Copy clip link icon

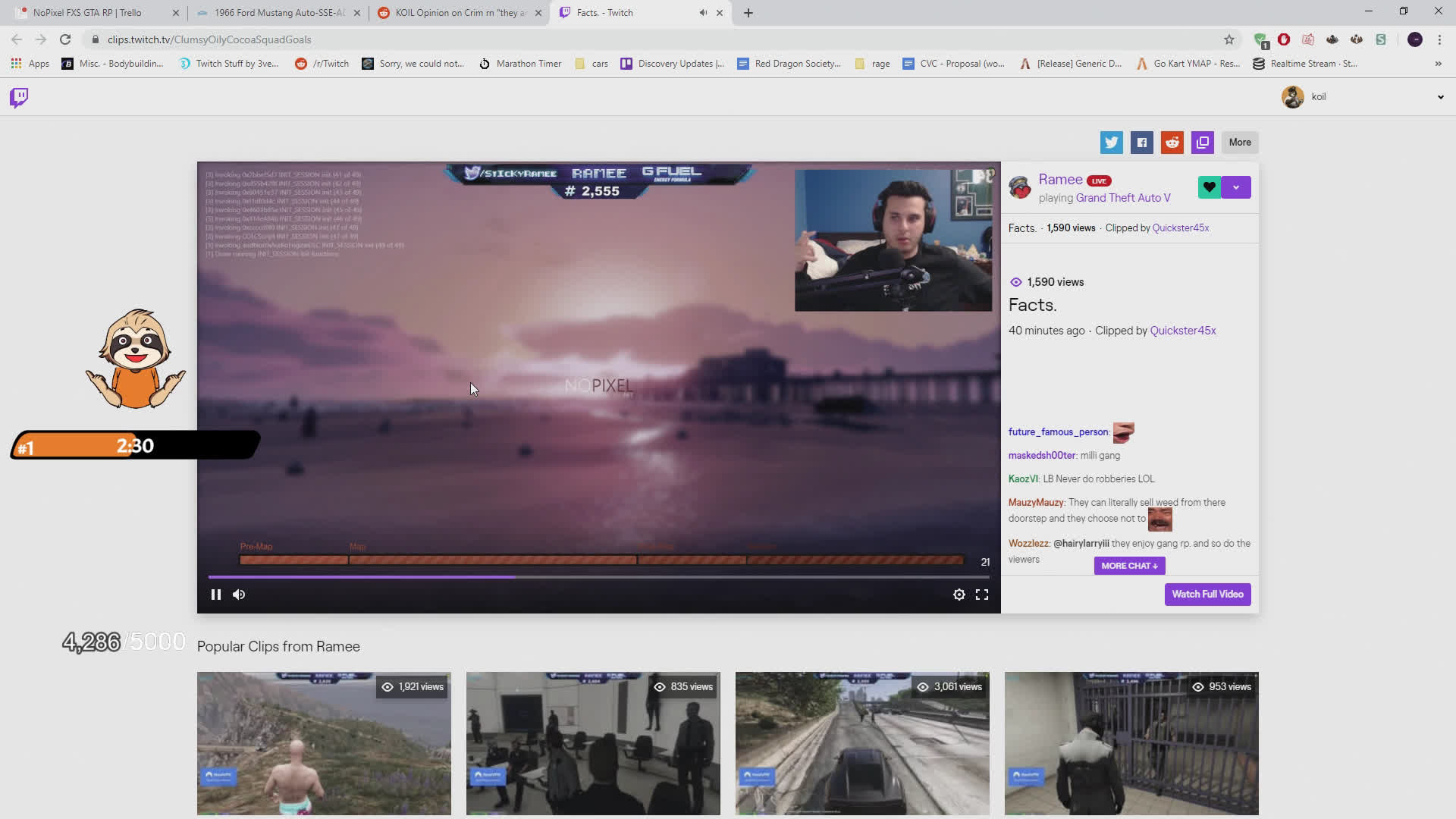coord(1203,143)
